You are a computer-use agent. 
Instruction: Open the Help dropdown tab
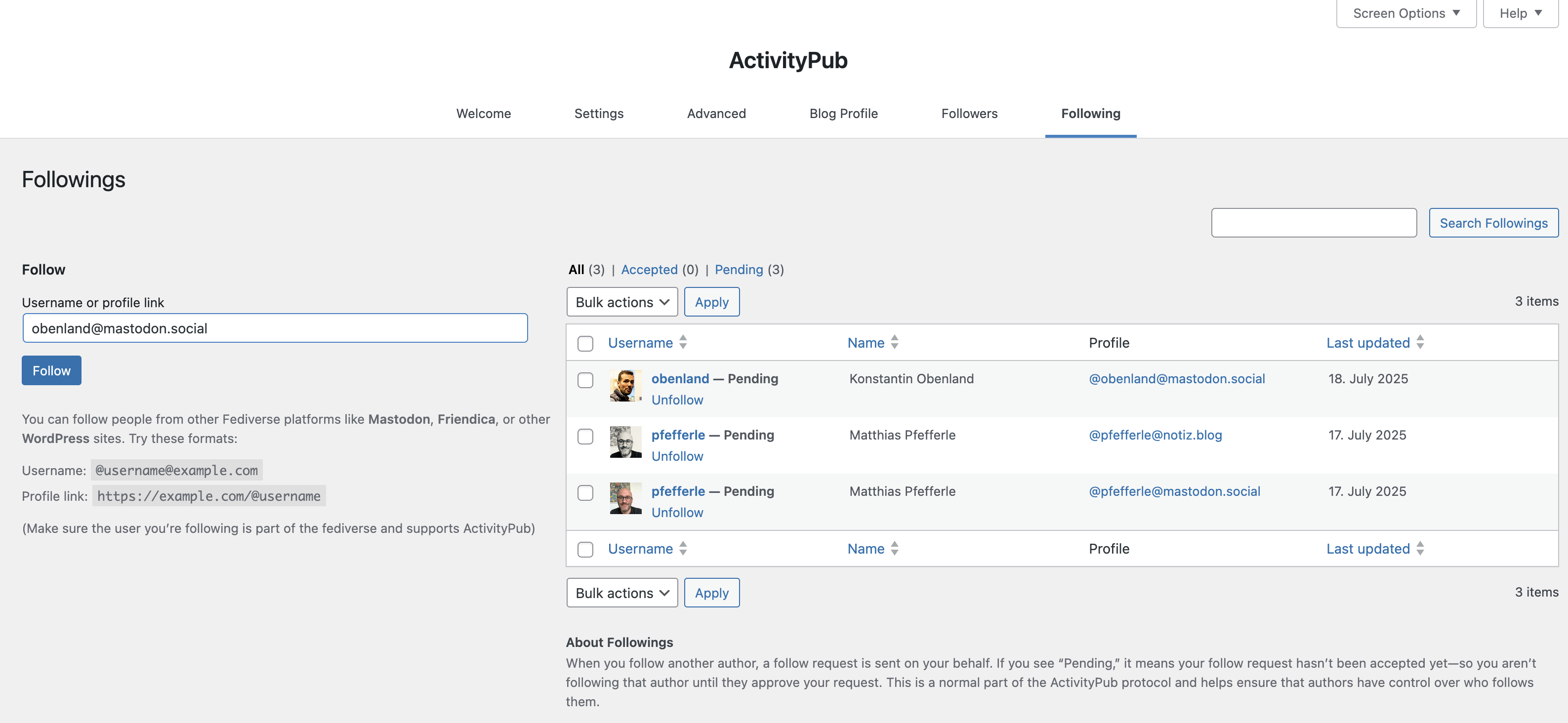(x=1520, y=13)
